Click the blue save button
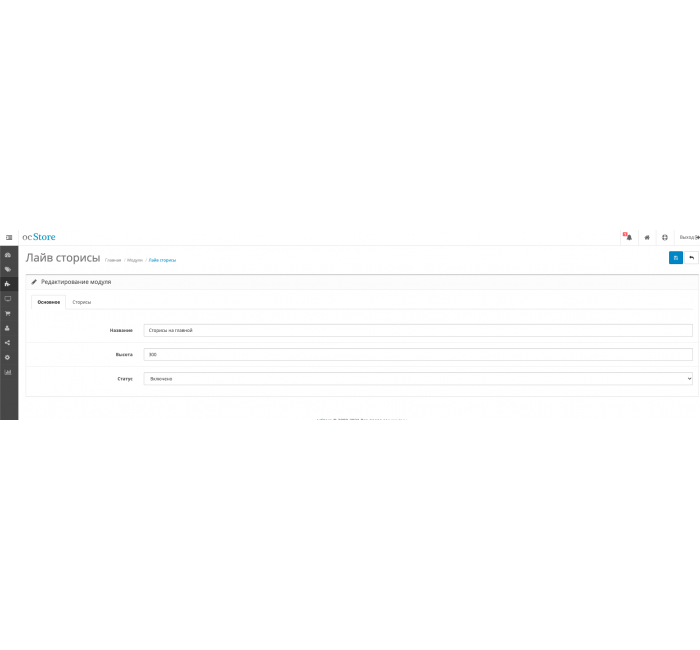The width and height of the screenshot is (700, 650). pos(675,258)
